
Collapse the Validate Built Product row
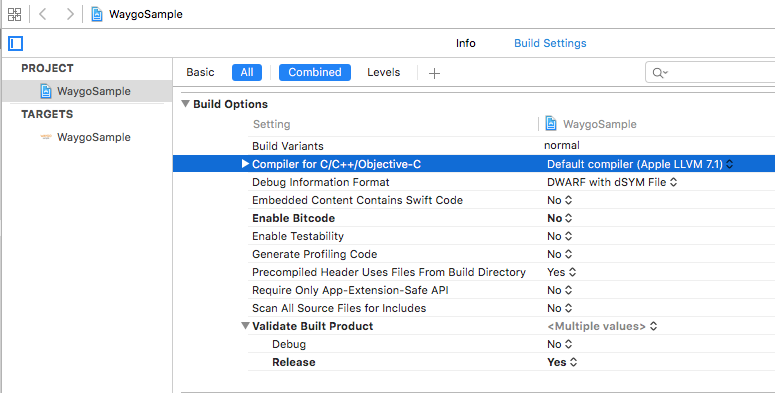point(245,326)
